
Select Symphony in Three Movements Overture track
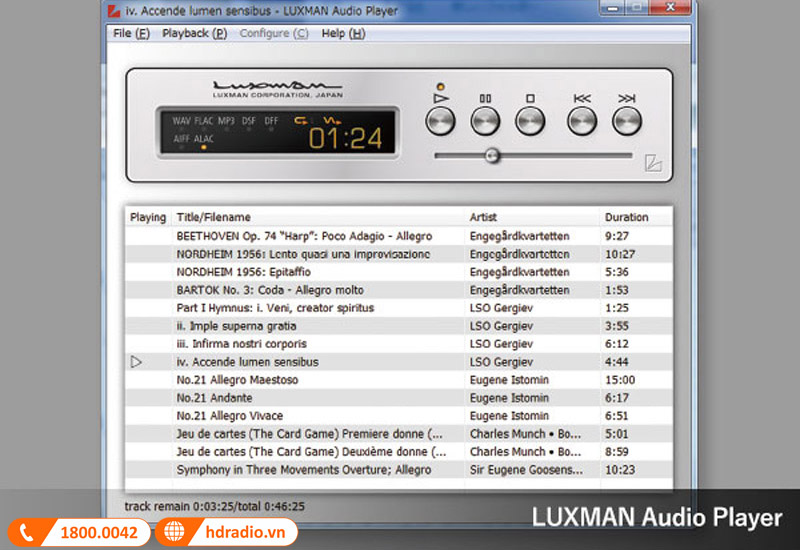point(399,470)
